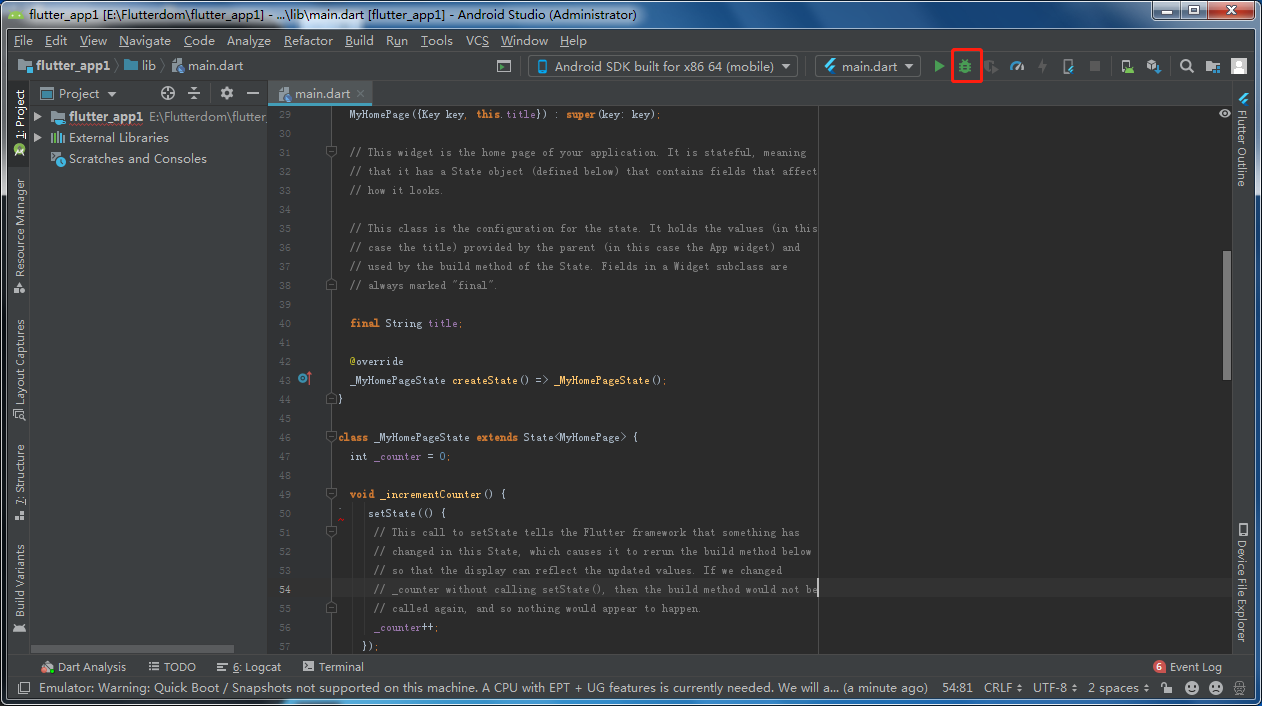This screenshot has height=706, width=1262.
Task: Start debugging with the bug icon
Action: coord(966,66)
